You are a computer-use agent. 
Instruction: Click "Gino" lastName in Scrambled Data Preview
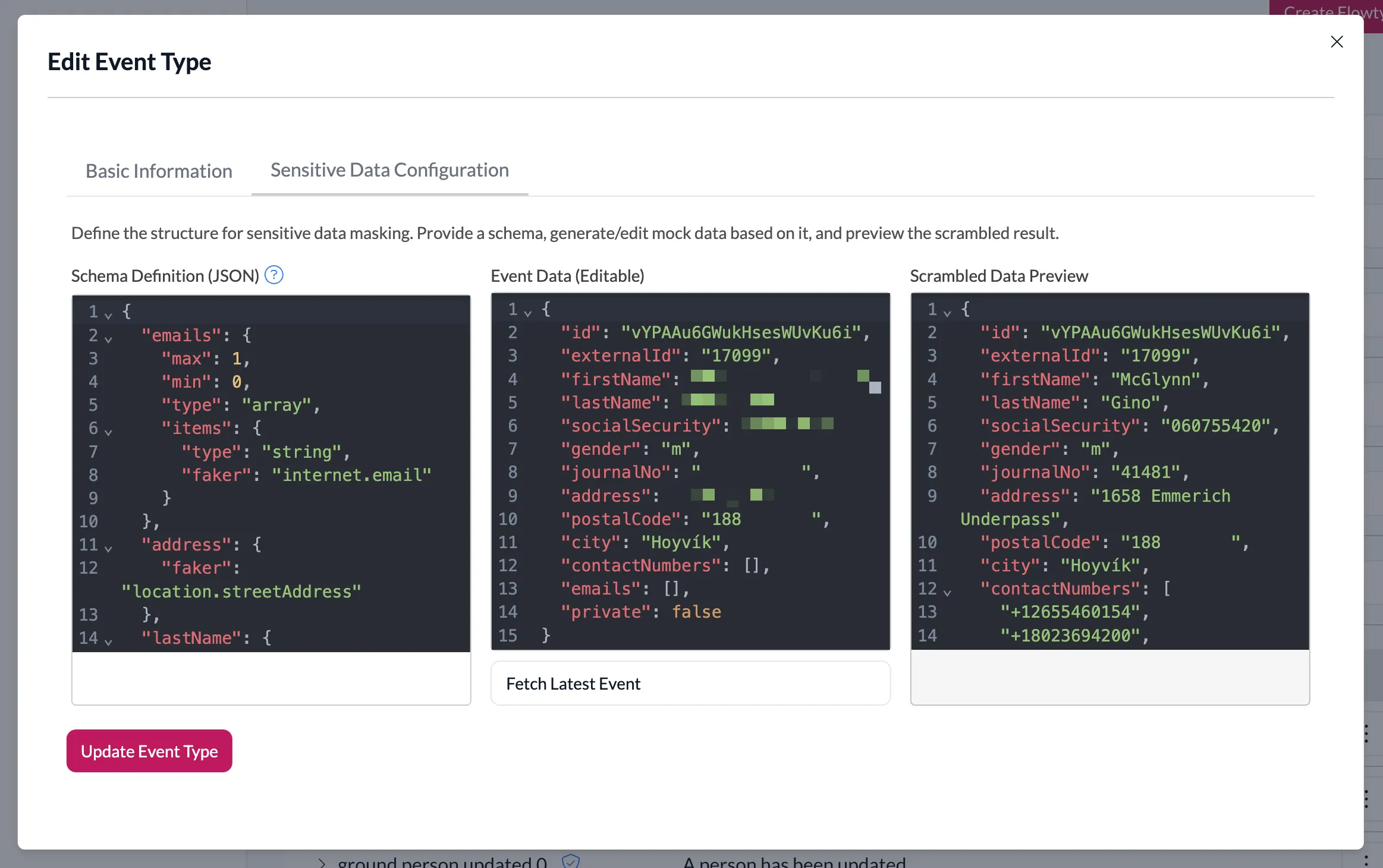tap(1130, 402)
